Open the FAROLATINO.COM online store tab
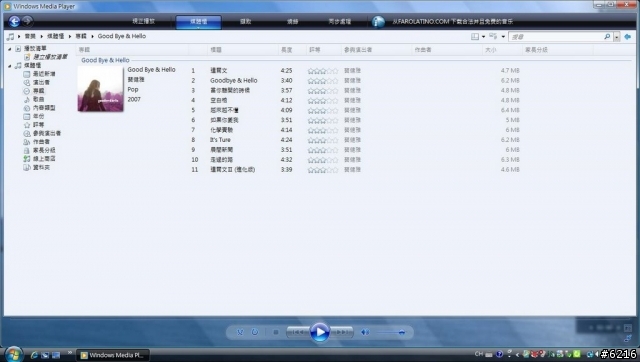Screen dimensions: 640x362 coord(452,22)
